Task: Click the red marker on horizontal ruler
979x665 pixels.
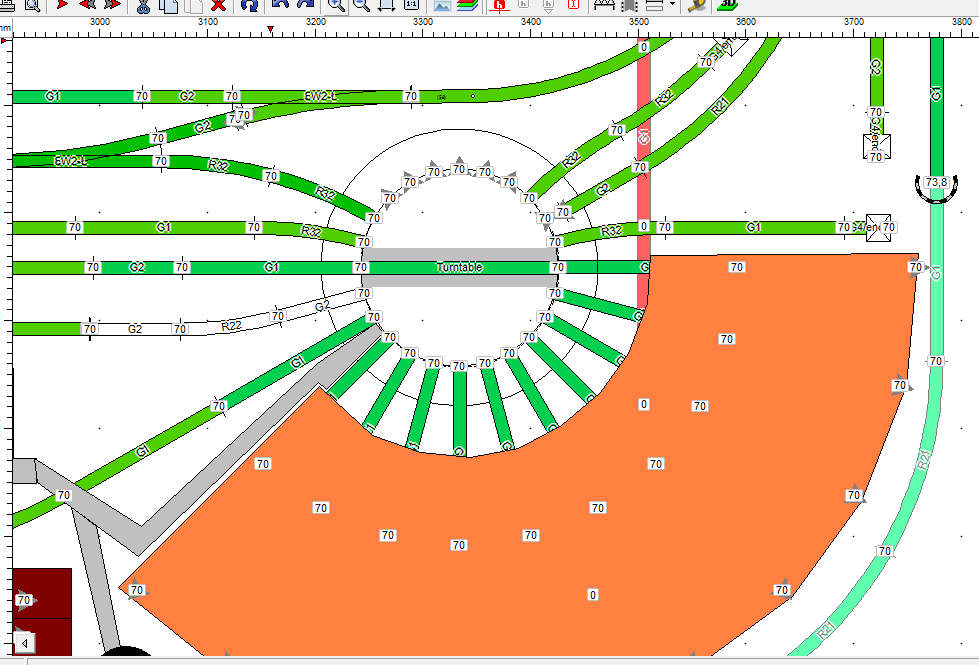Action: tap(270, 31)
